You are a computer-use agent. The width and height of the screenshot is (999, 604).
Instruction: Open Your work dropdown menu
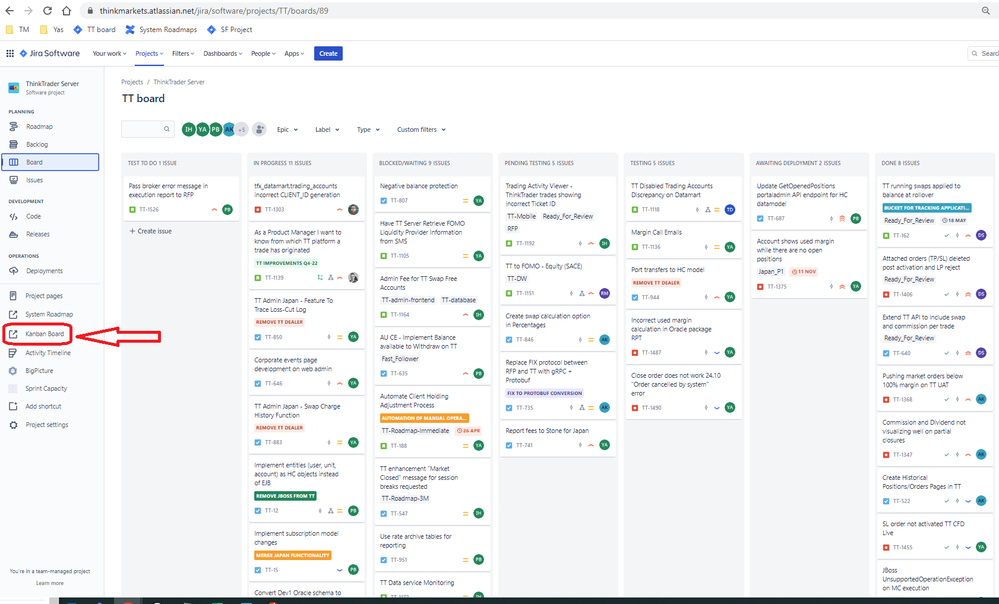[110, 54]
